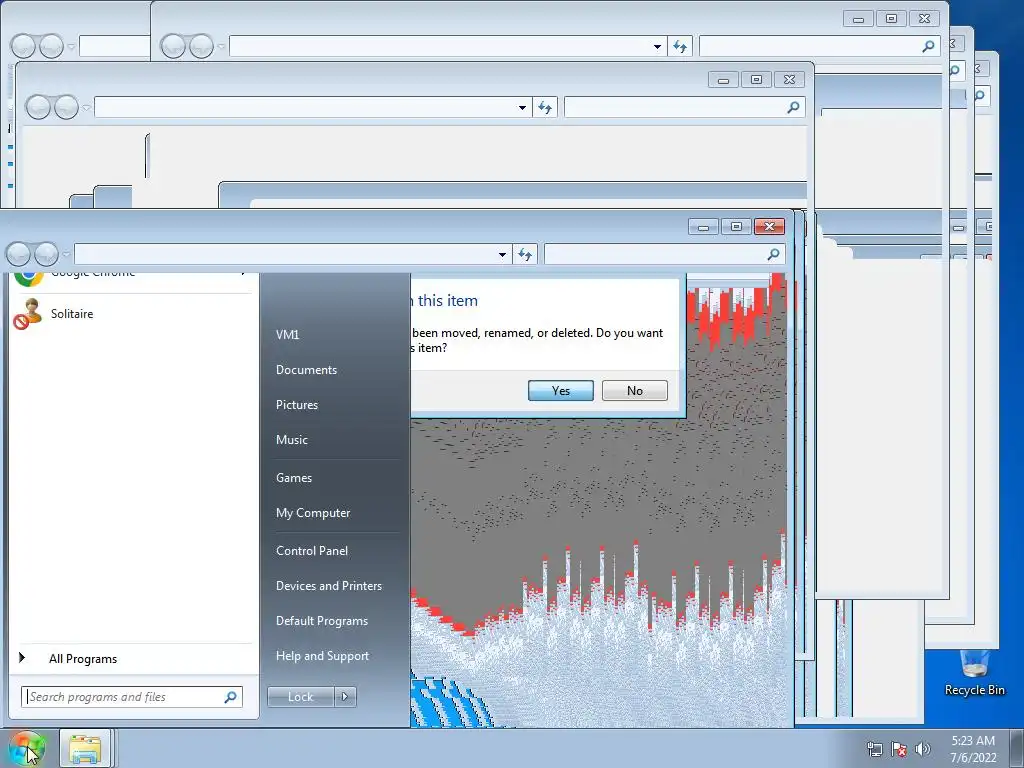Screen dimensions: 1024x768
Task: Click No in the dialog
Action: point(635,391)
